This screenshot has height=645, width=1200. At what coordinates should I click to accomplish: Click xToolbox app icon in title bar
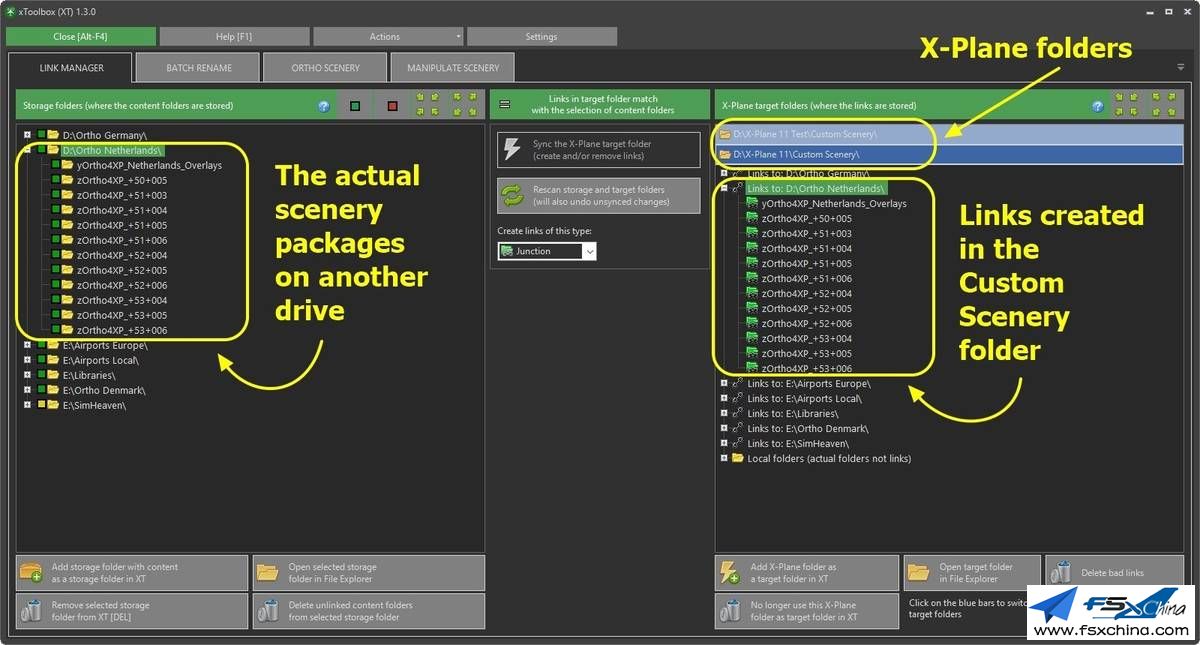10,11
